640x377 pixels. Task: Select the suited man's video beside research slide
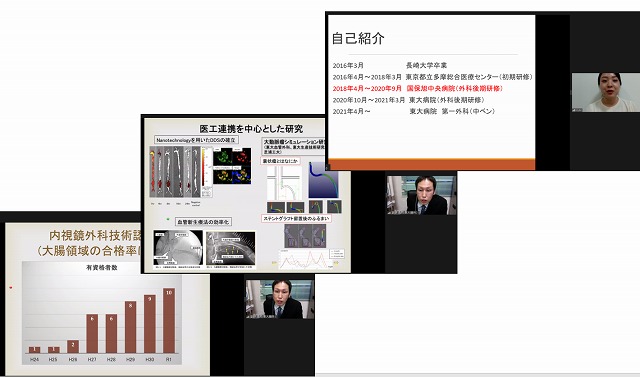421,195
